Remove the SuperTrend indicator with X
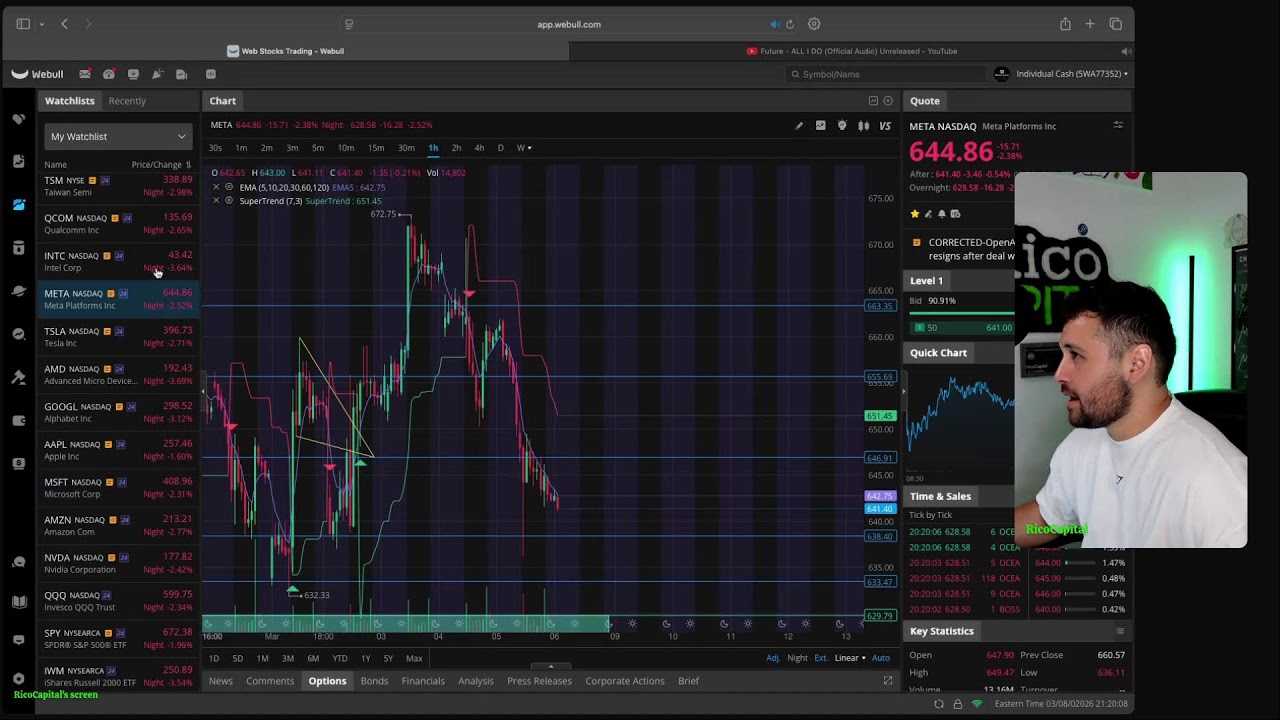The height and width of the screenshot is (720, 1280). (216, 201)
